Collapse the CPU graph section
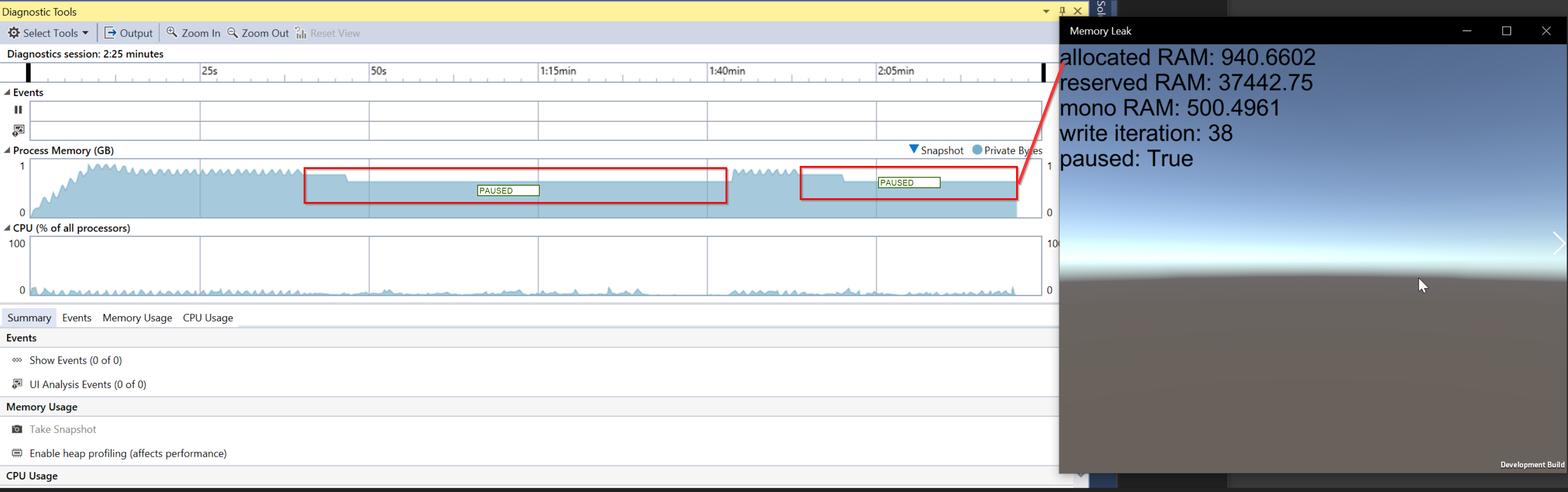The height and width of the screenshot is (492, 1568). tap(7, 228)
